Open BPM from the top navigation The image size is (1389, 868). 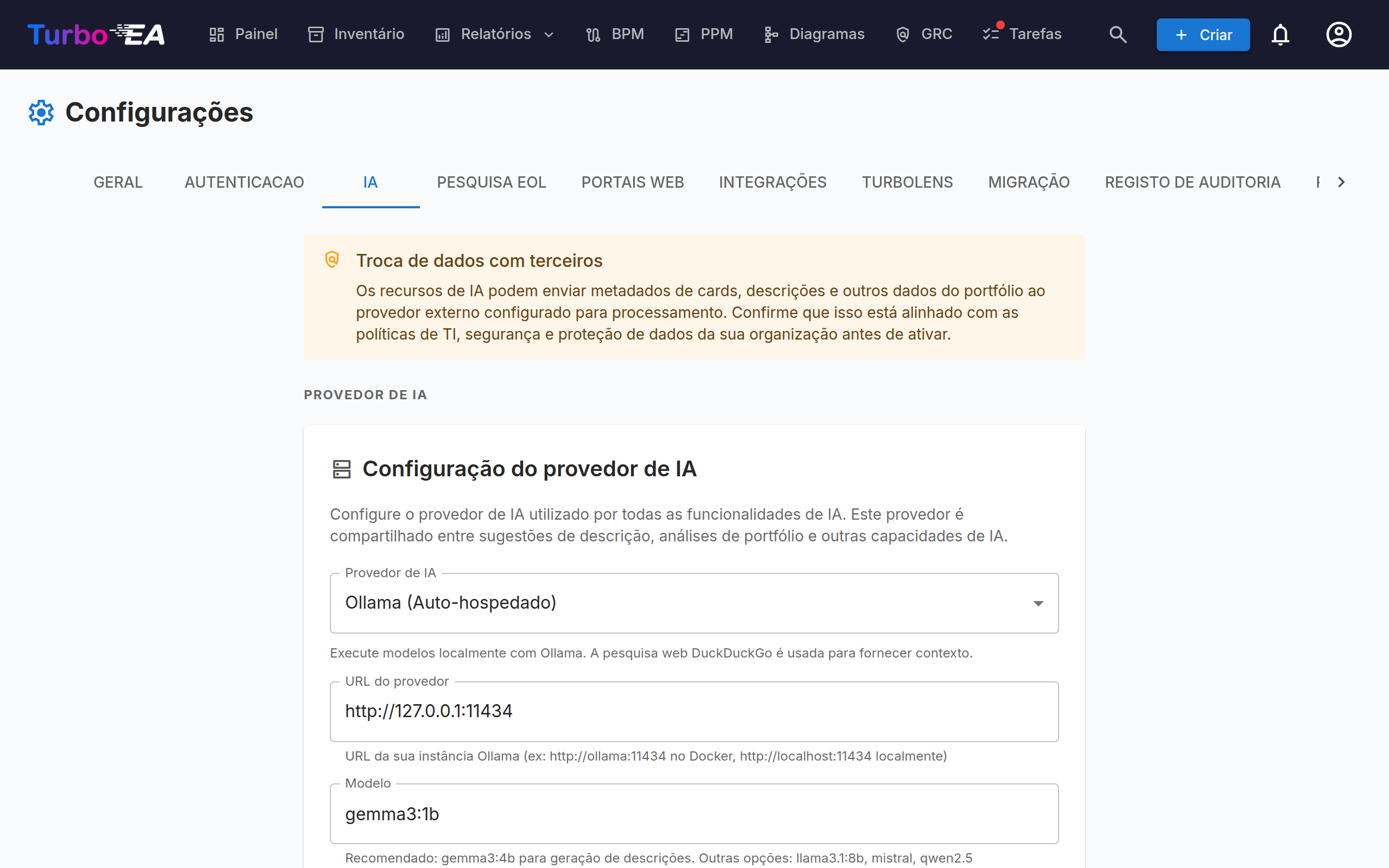click(x=615, y=34)
